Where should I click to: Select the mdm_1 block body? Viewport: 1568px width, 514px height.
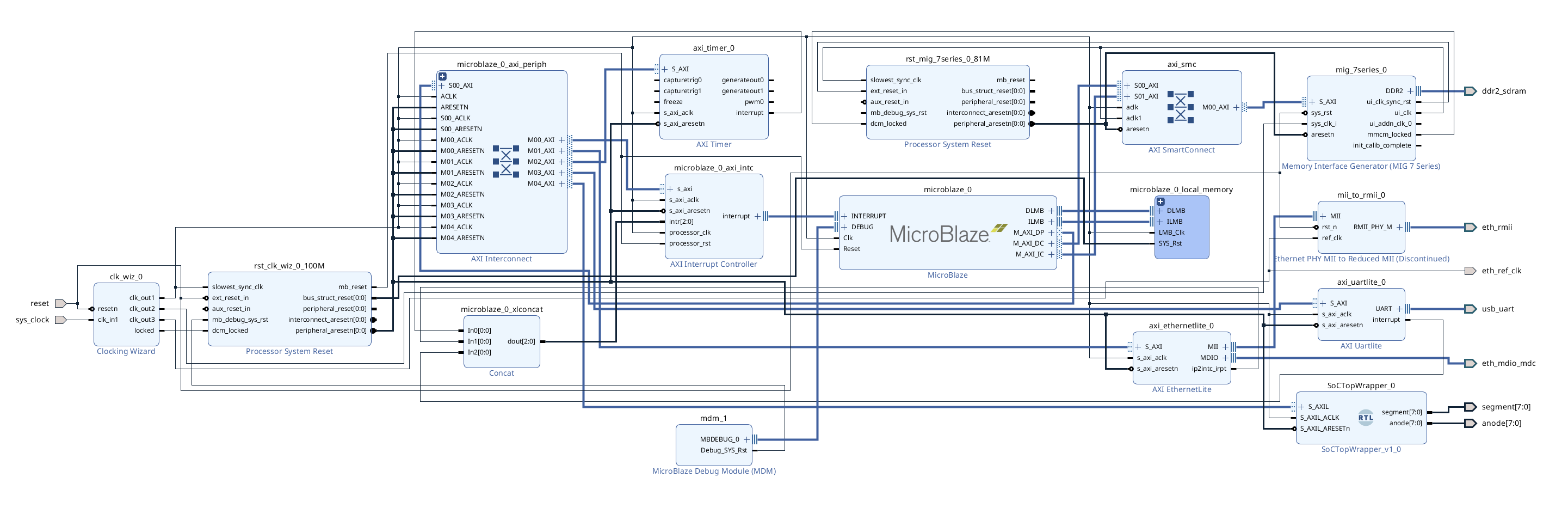[713, 445]
